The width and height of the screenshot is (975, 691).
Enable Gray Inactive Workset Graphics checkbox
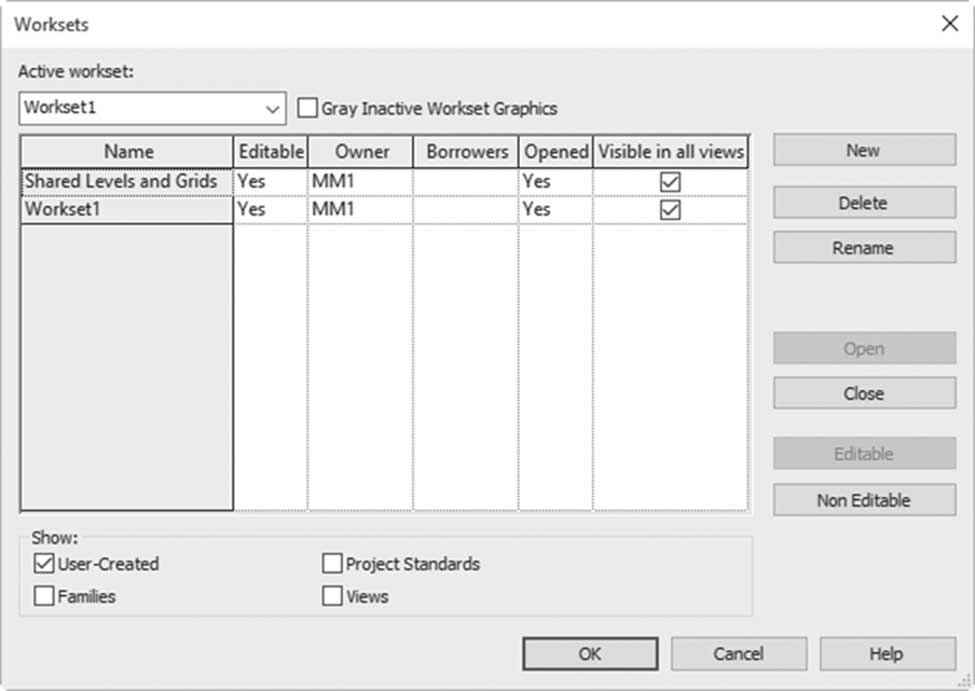click(x=307, y=108)
